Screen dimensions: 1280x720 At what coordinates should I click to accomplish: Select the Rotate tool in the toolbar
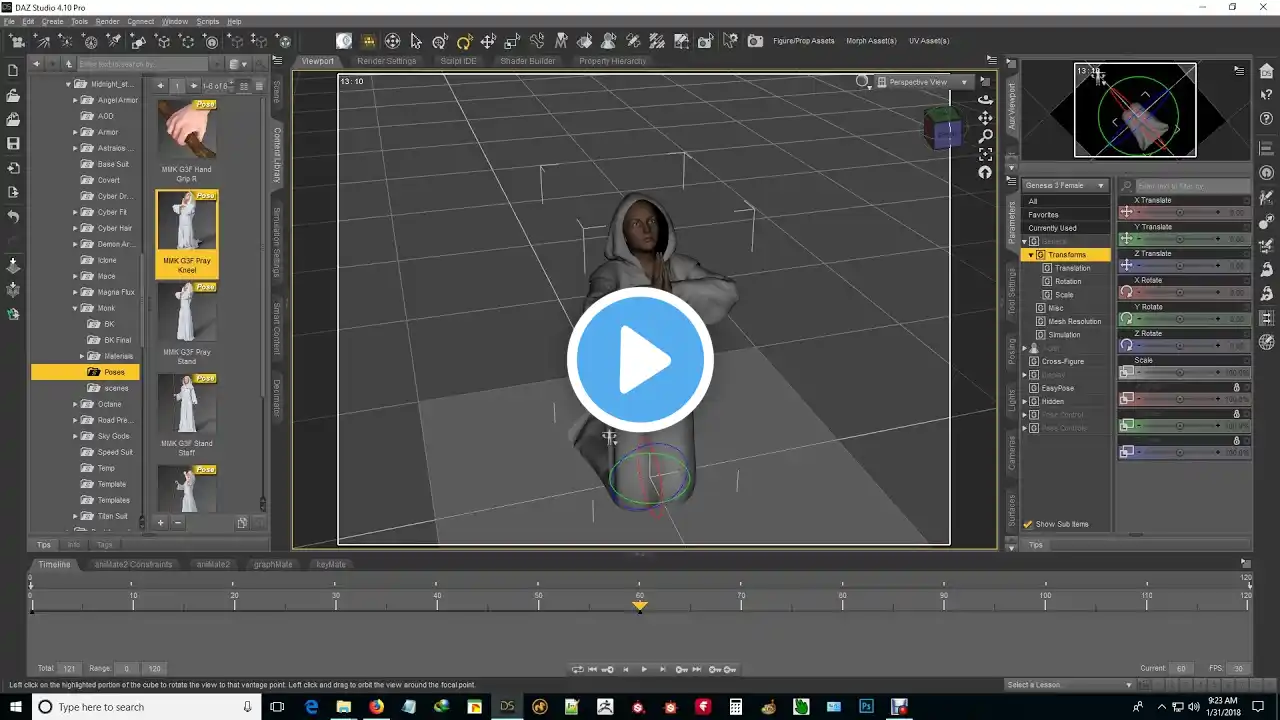[x=464, y=41]
